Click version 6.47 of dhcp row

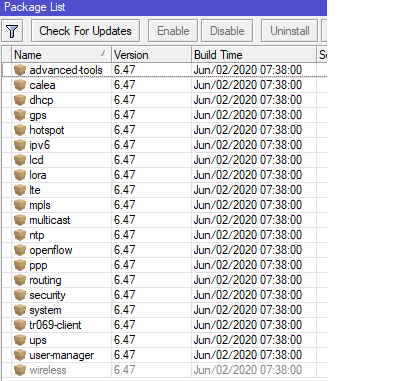click(x=124, y=100)
